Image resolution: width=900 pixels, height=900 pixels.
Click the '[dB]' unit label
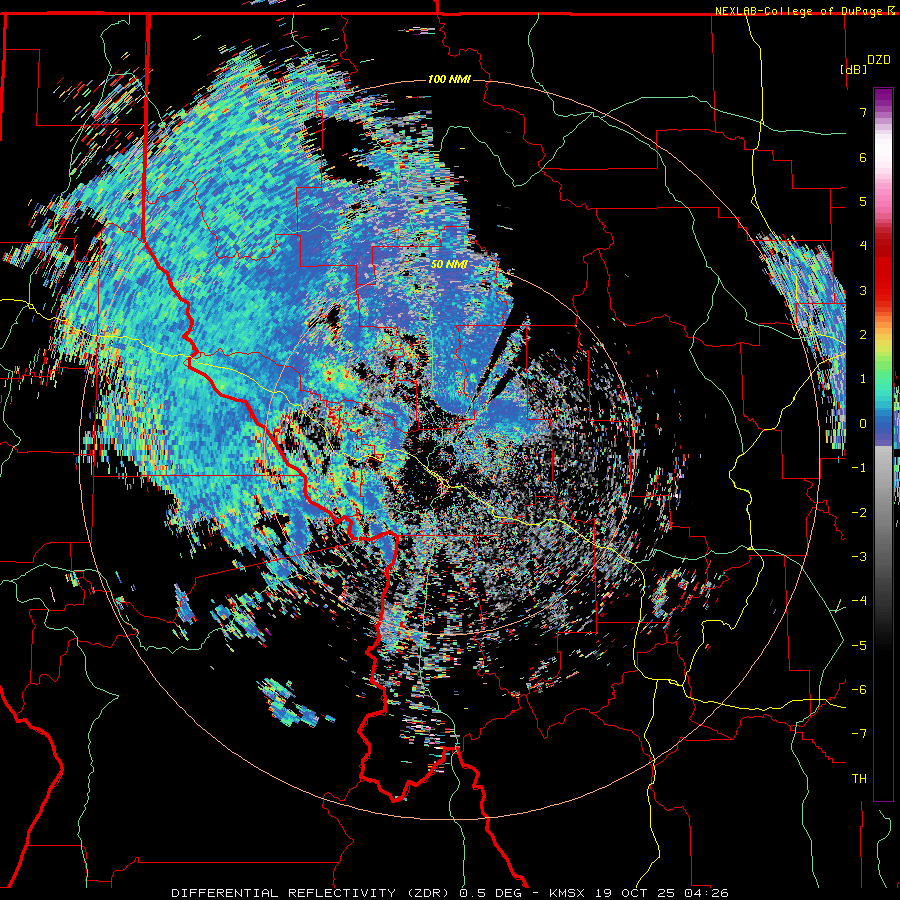click(x=853, y=69)
